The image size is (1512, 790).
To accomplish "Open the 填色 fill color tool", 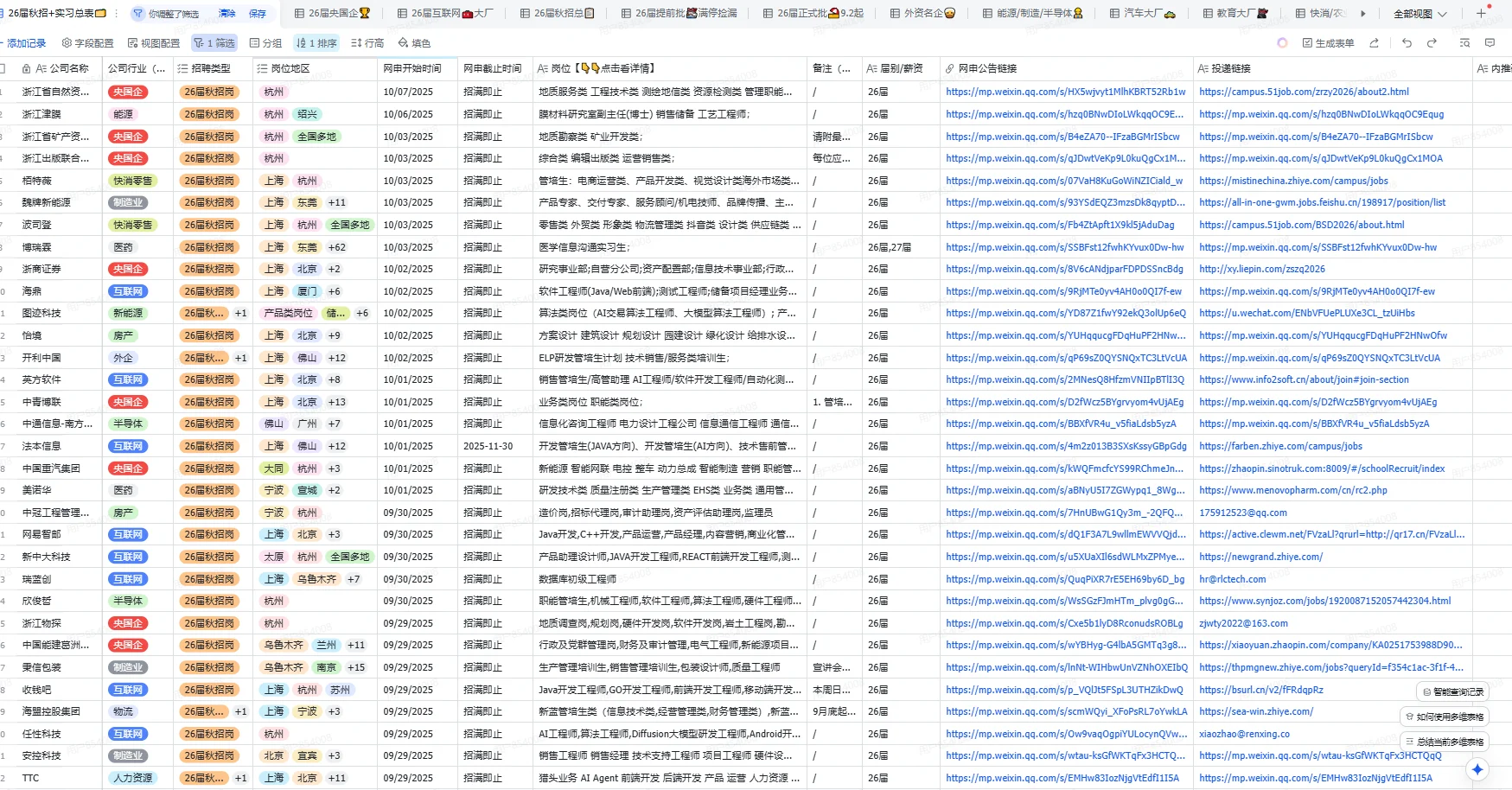I will click(414, 43).
